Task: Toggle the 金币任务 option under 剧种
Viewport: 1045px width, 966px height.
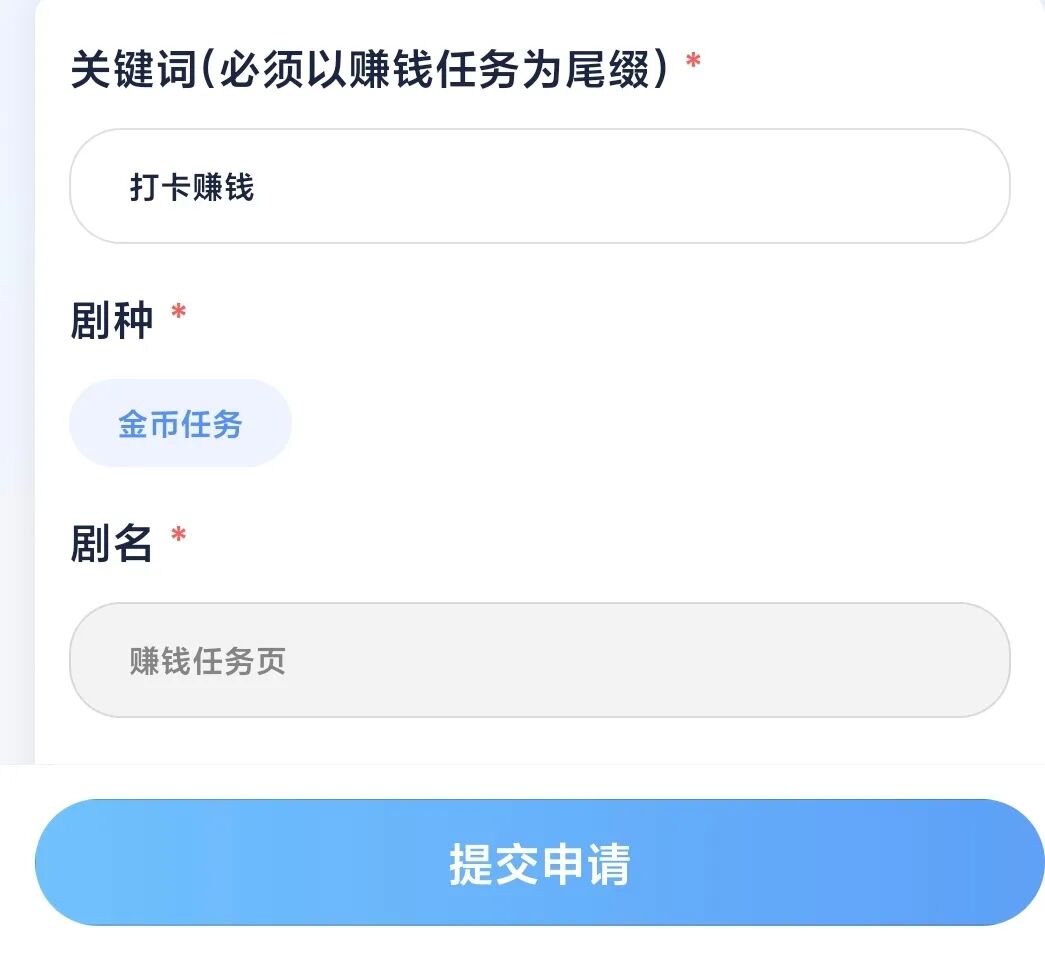Action: click(180, 424)
